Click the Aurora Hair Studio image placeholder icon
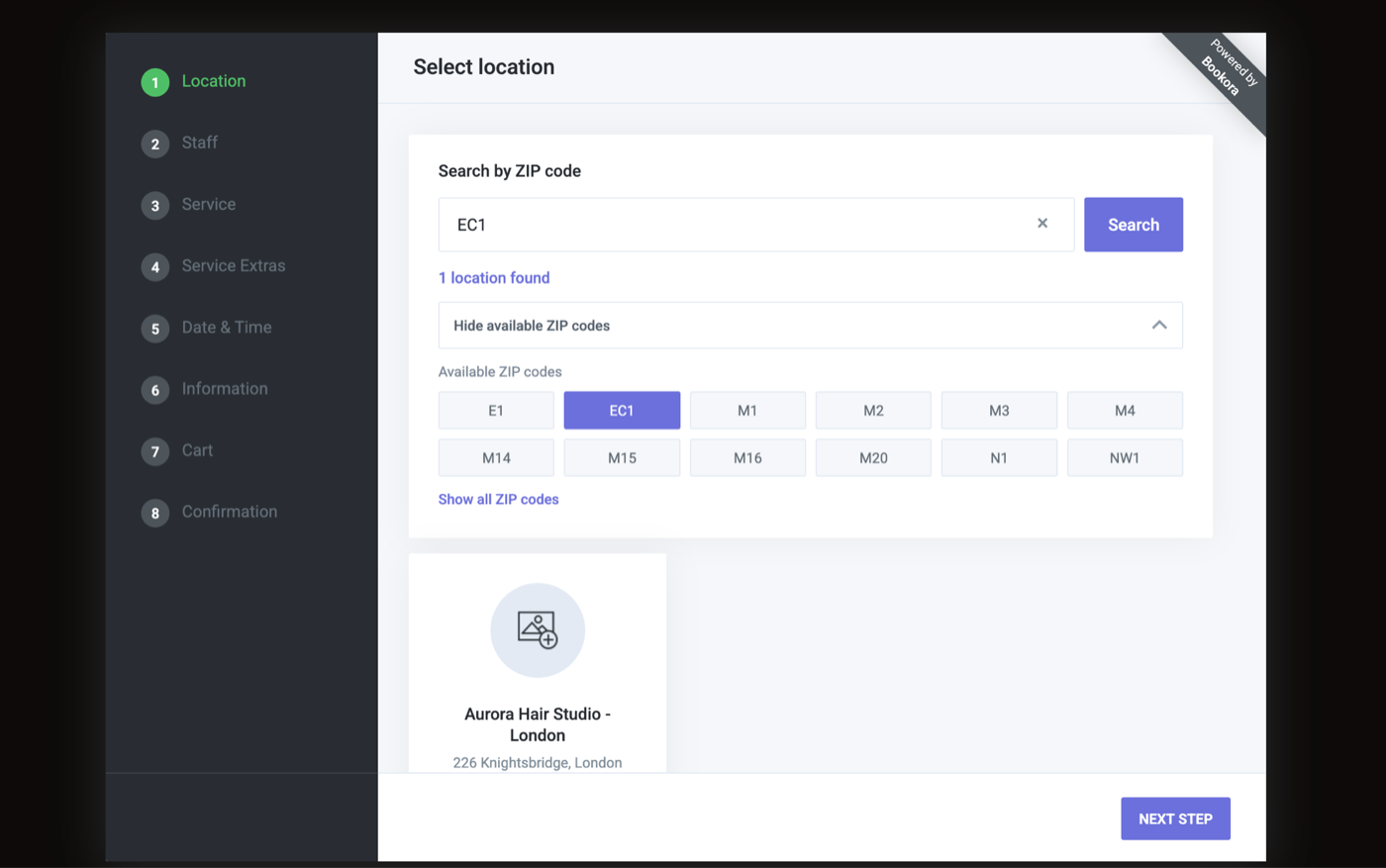Viewport: 1386px width, 868px height. pos(538,630)
